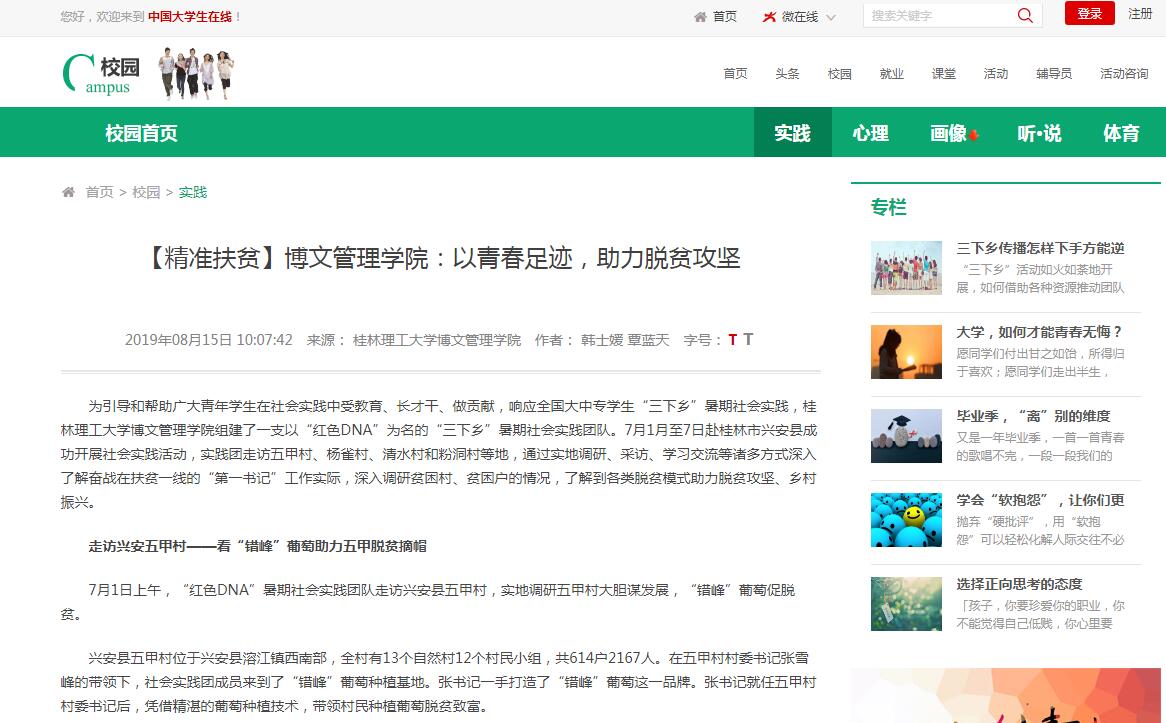
Task: Click the Weibo icon beside 微在线
Action: [769, 16]
